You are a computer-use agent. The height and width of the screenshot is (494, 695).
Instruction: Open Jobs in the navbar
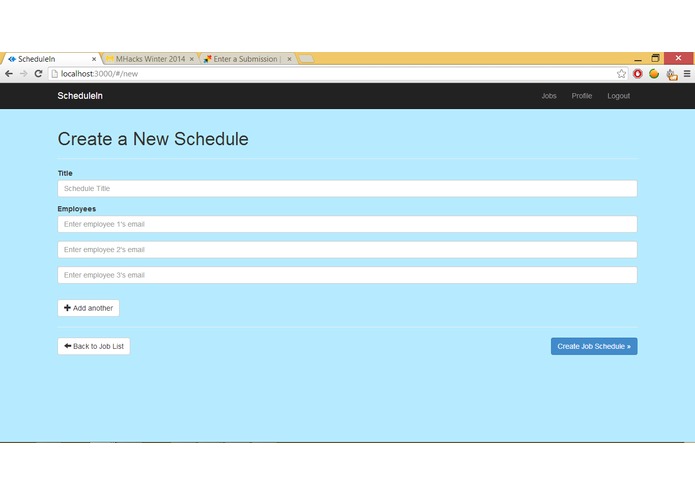click(x=549, y=96)
